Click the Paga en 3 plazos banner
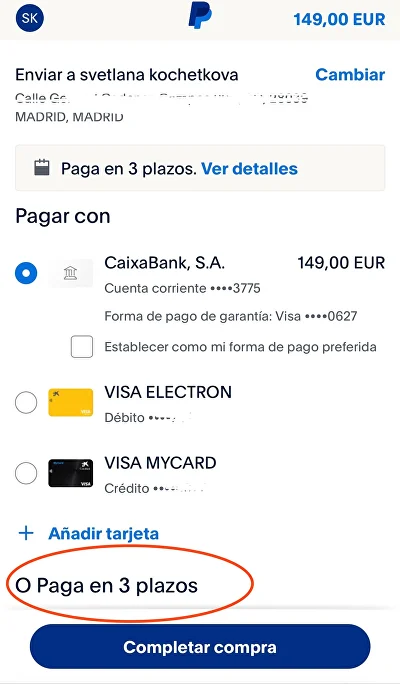 coord(200,168)
